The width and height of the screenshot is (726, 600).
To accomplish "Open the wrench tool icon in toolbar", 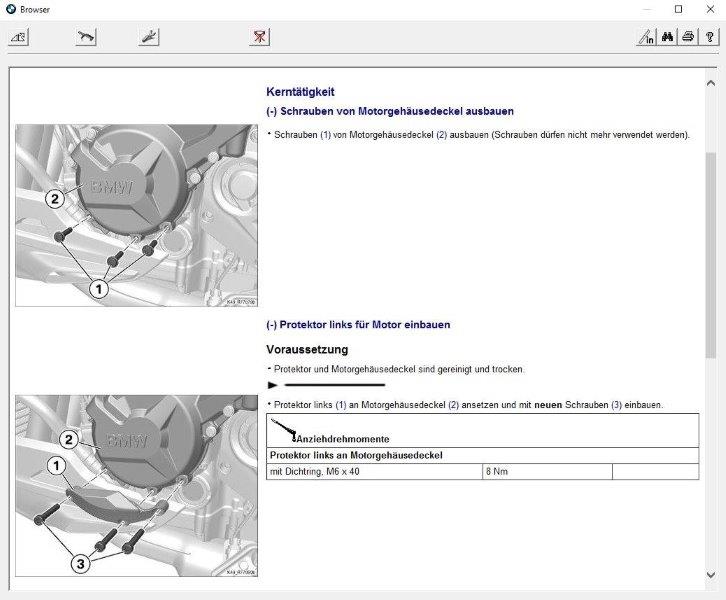I will [148, 37].
